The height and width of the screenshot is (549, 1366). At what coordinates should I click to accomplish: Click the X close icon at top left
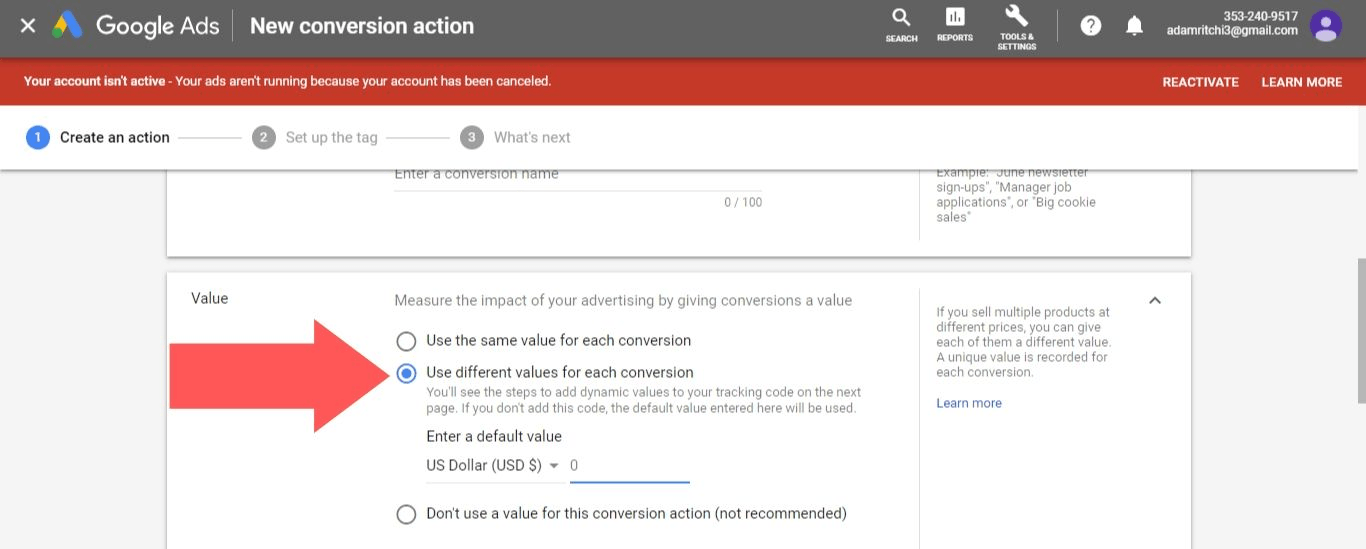pyautogui.click(x=28, y=26)
